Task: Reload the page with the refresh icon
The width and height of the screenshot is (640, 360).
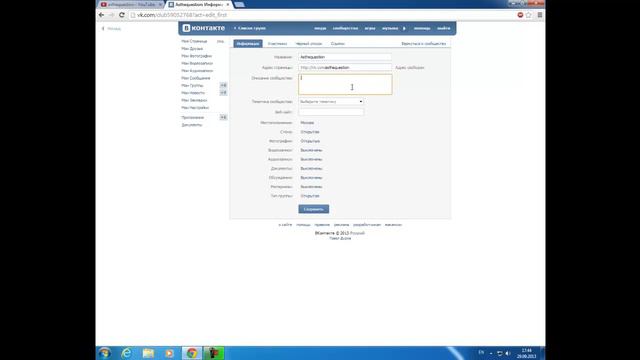Action: tap(122, 15)
